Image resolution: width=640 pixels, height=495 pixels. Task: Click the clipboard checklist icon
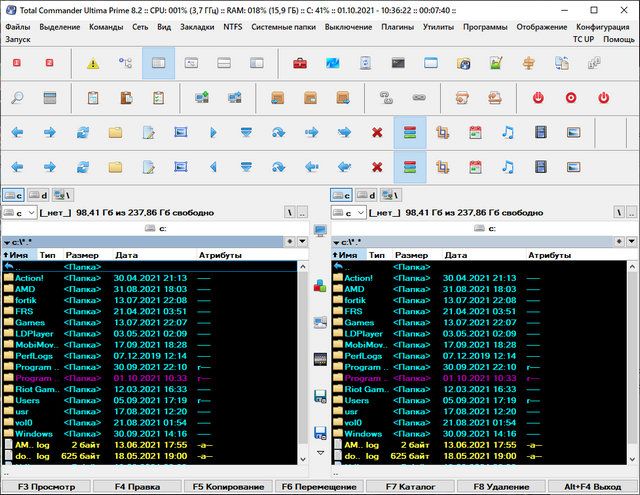158,98
